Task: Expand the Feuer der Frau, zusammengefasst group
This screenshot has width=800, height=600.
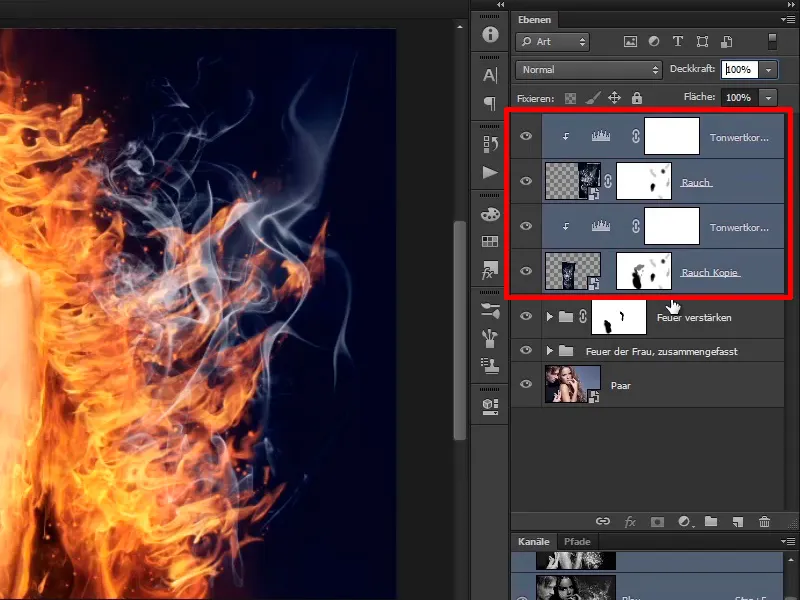Action: [549, 351]
